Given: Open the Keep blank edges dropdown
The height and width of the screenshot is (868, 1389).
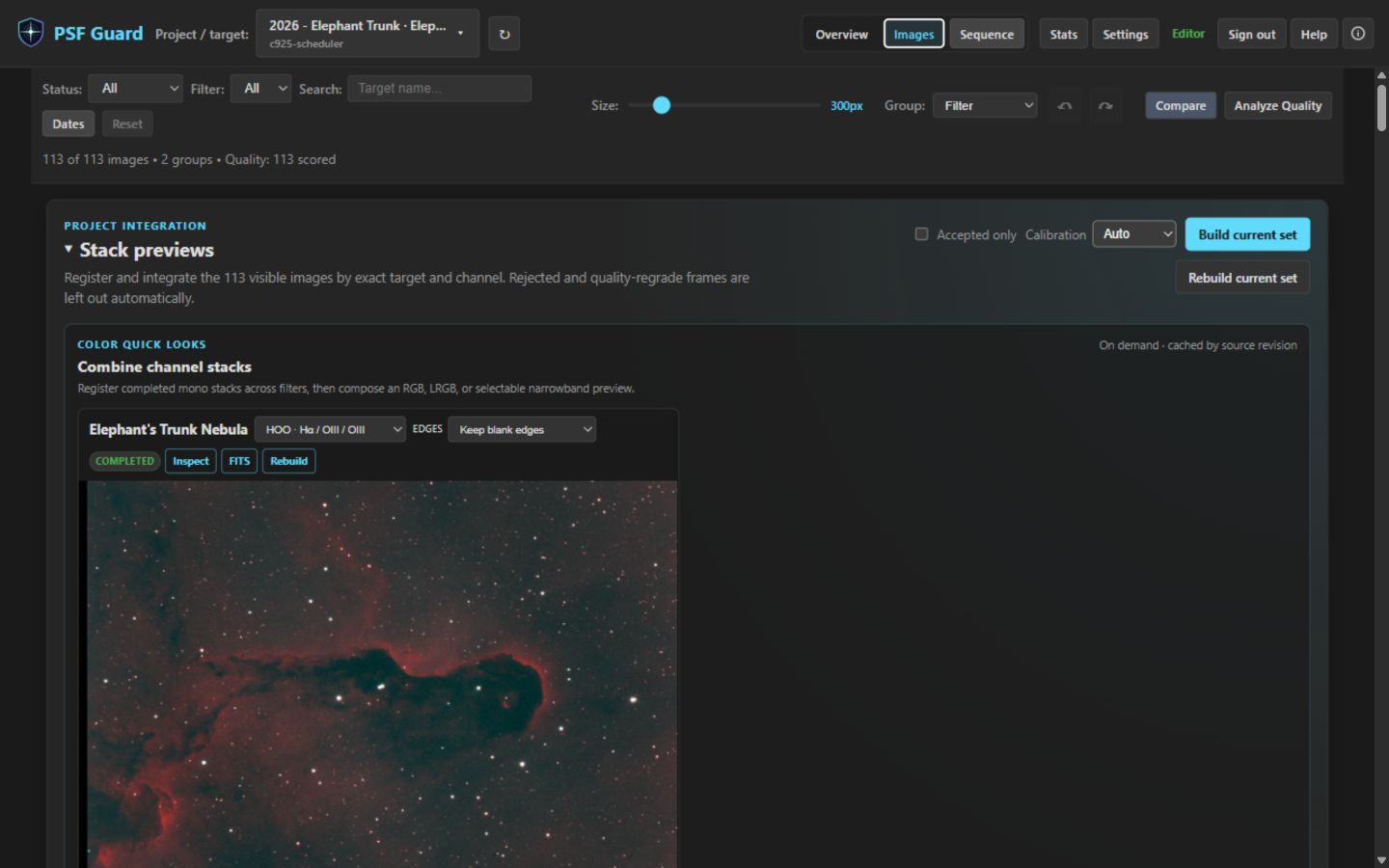Looking at the screenshot, I should (522, 429).
